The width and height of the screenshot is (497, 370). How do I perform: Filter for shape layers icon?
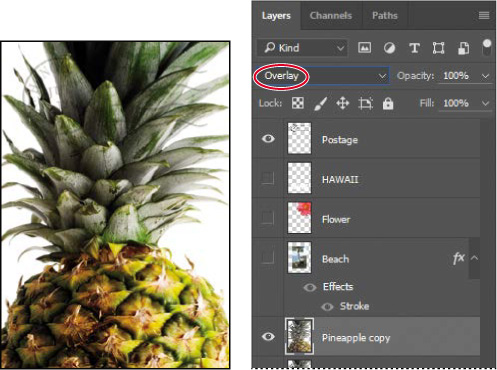tap(438, 48)
